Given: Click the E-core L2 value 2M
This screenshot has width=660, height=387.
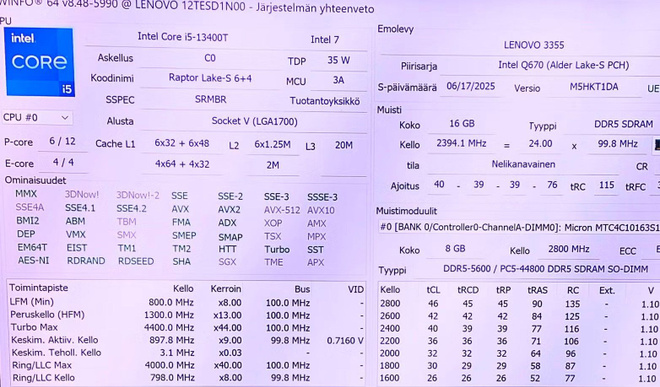Looking at the screenshot, I should pos(273,165).
